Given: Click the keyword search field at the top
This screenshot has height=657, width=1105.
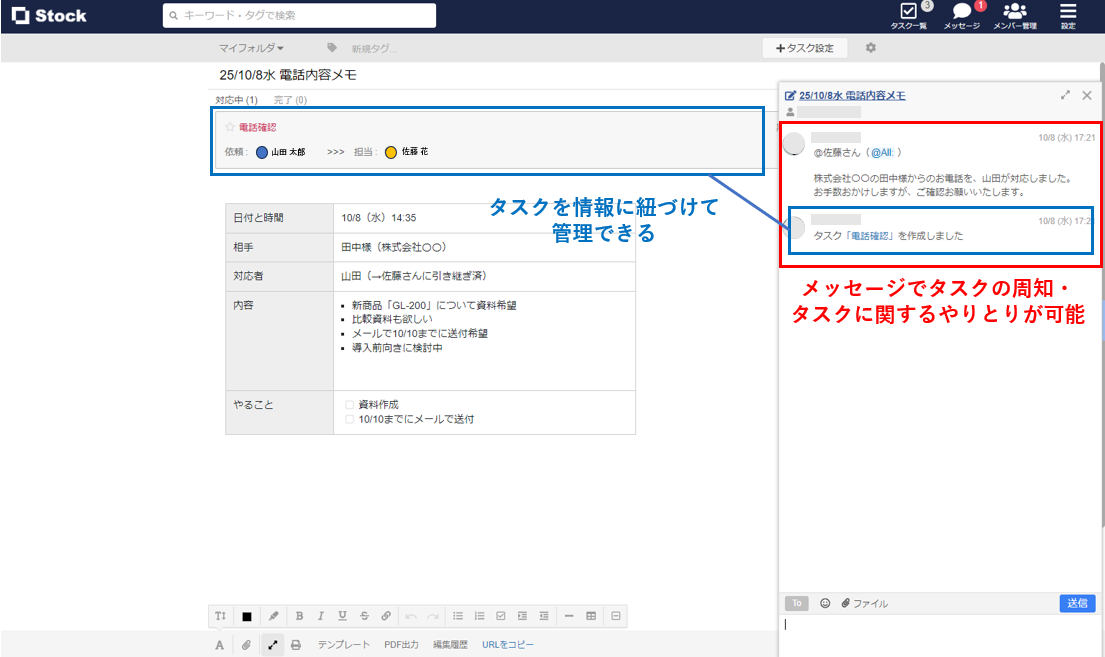Looking at the screenshot, I should point(300,15).
